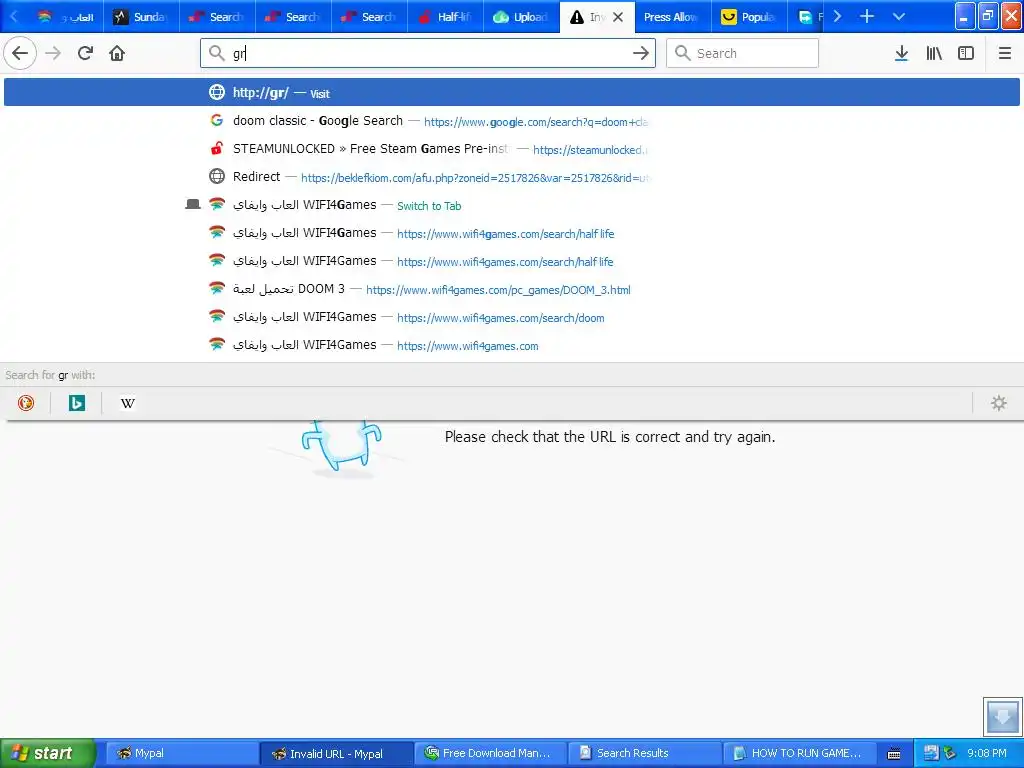The image size is (1024, 768).
Task: Select the http://gr/ Visit suggestion
Action: point(511,92)
